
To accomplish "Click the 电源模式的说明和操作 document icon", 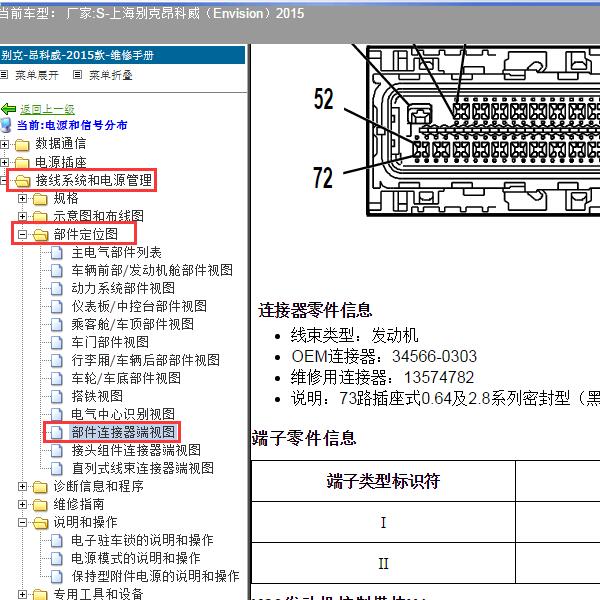I will (57, 558).
